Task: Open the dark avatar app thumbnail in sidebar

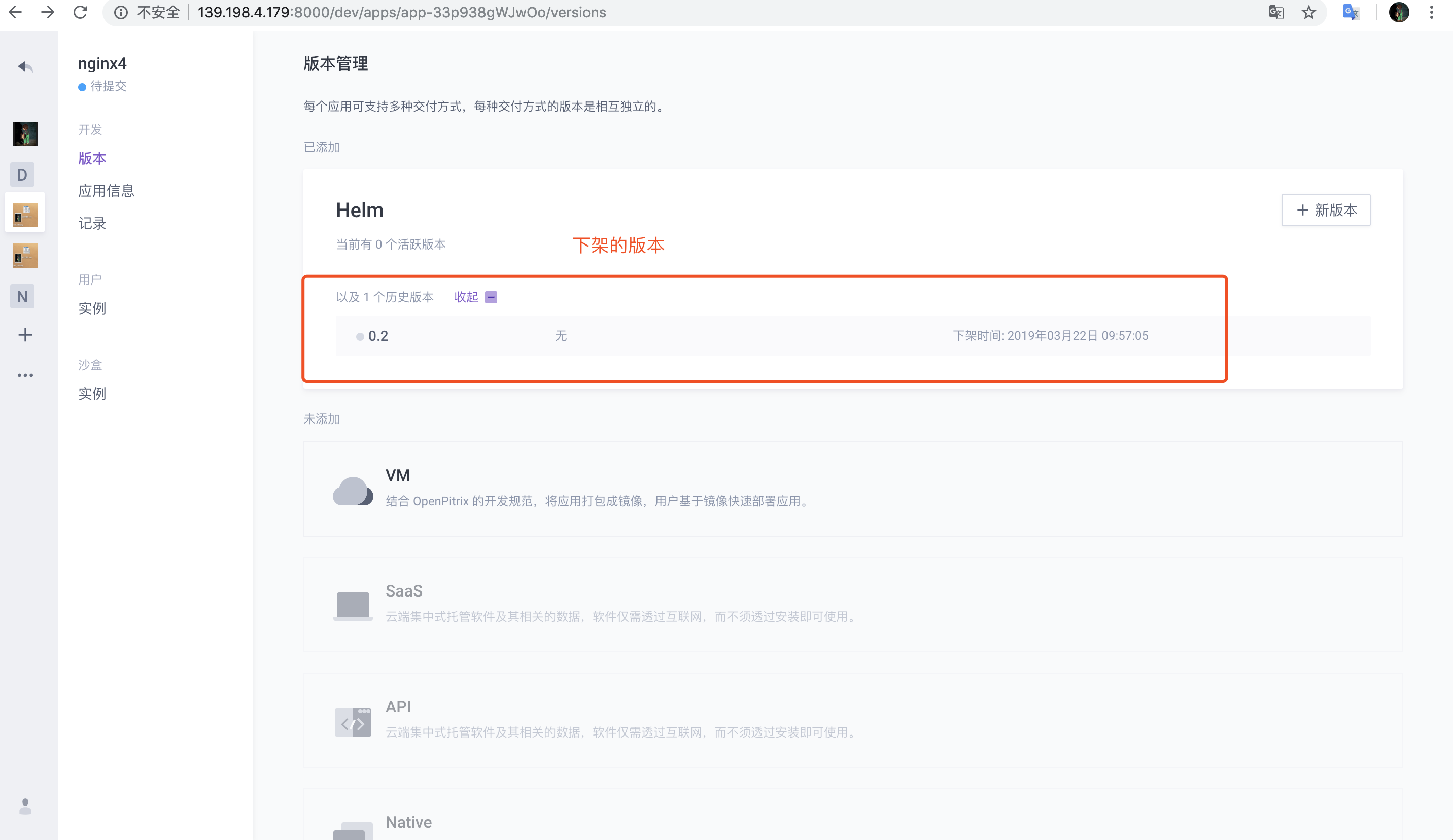Action: point(25,134)
